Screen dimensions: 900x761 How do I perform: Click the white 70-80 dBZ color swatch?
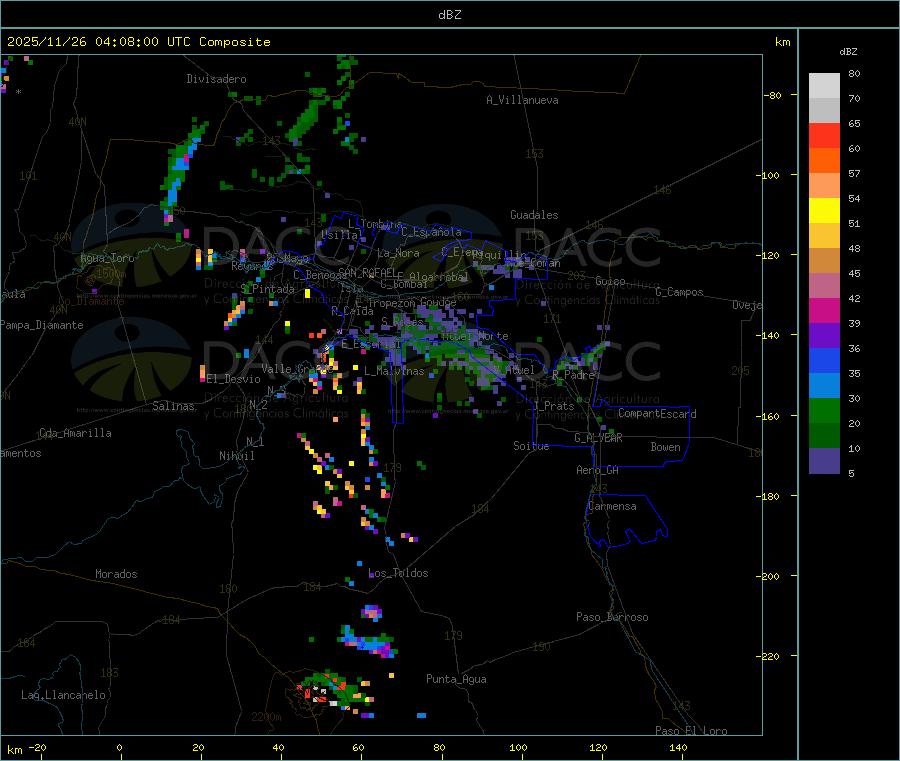coord(824,86)
